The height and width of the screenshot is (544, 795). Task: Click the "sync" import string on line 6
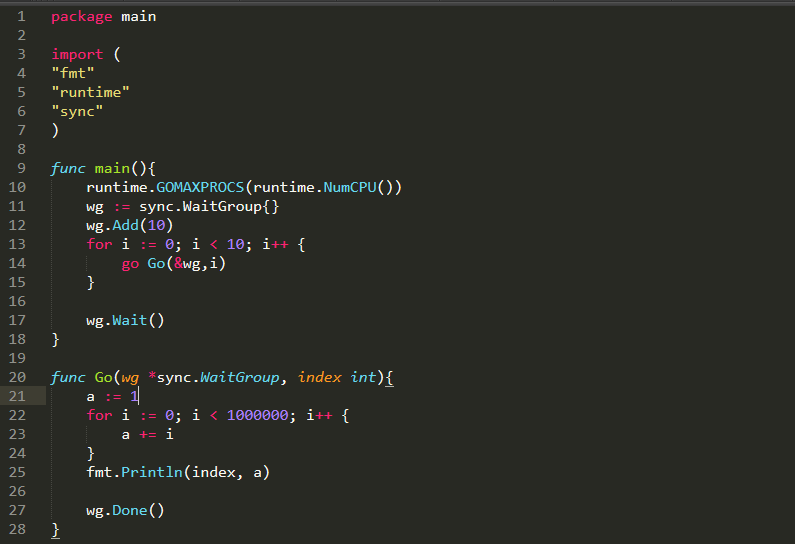pos(77,112)
